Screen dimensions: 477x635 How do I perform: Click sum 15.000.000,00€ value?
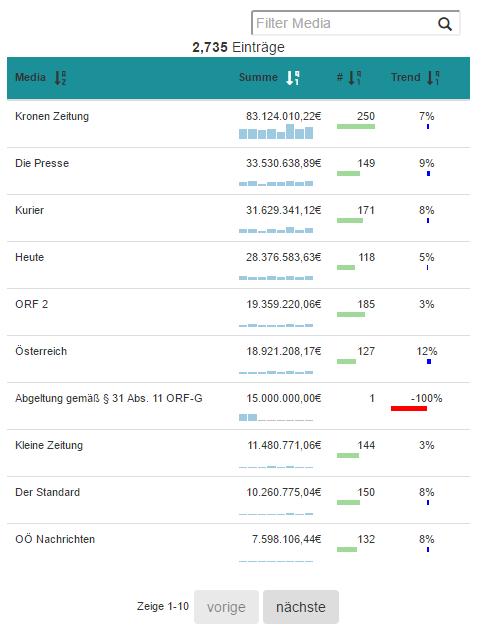pyautogui.click(x=284, y=398)
